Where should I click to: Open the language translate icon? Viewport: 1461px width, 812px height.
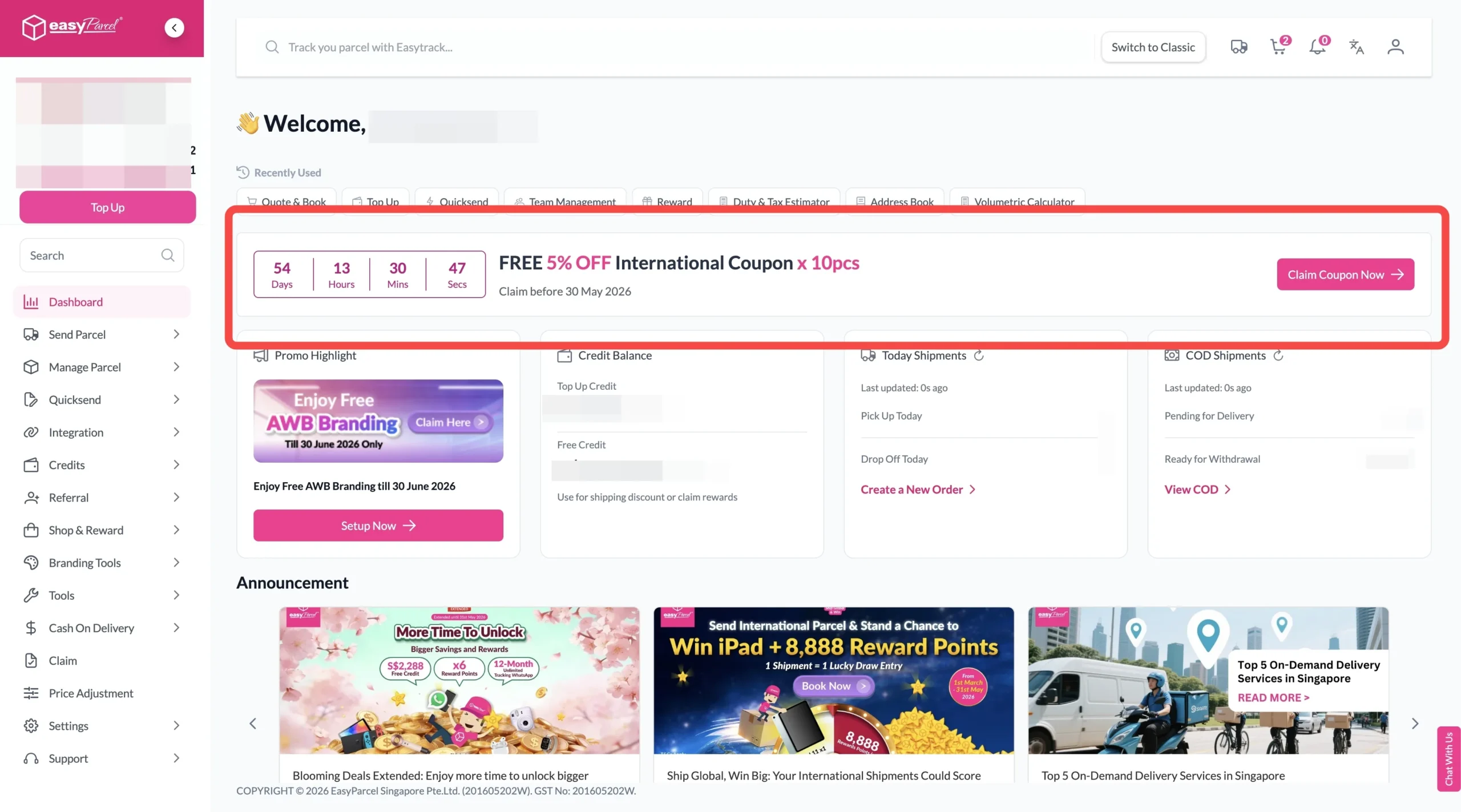click(1357, 47)
